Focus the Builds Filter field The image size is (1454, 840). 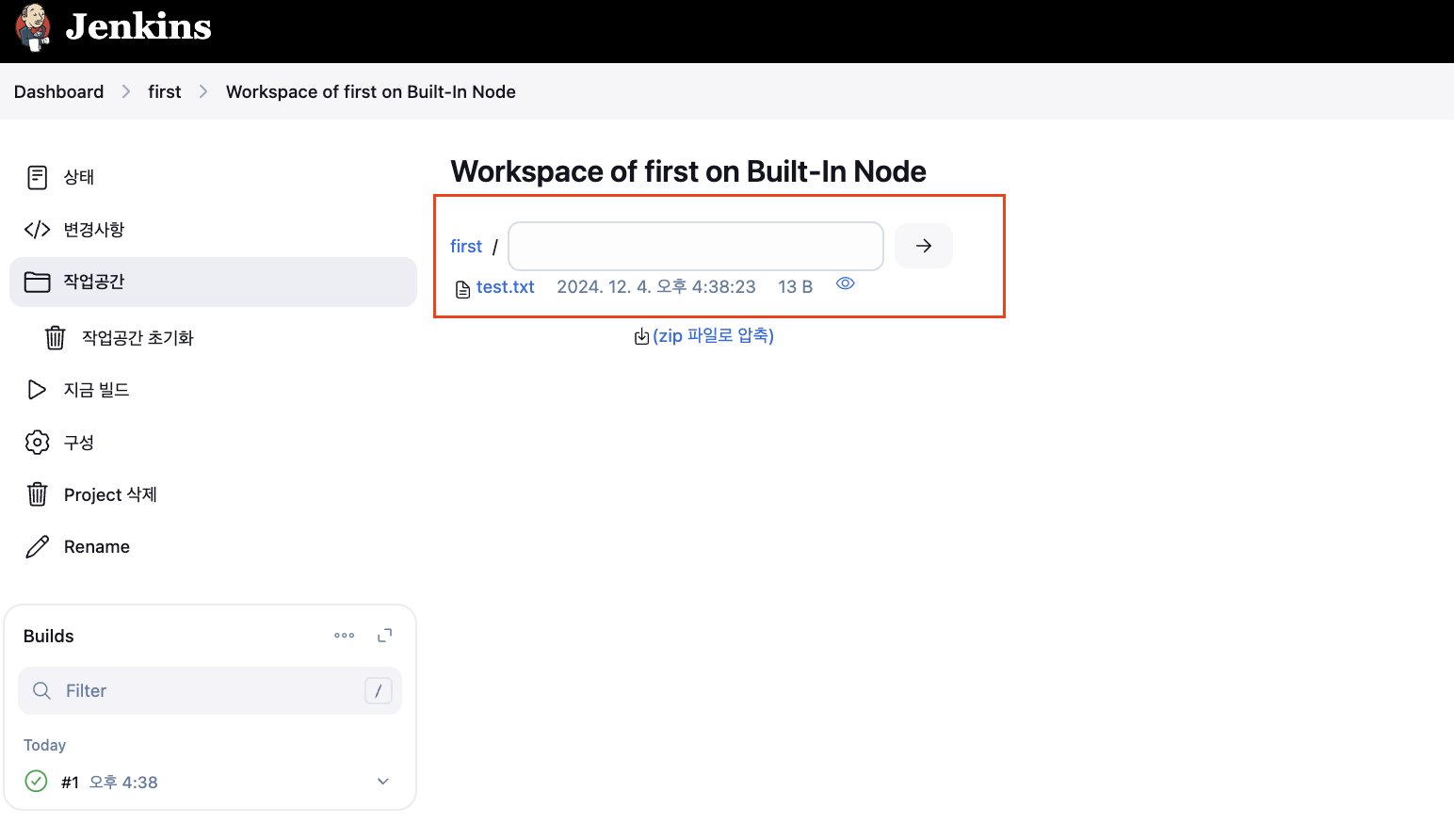click(x=210, y=691)
